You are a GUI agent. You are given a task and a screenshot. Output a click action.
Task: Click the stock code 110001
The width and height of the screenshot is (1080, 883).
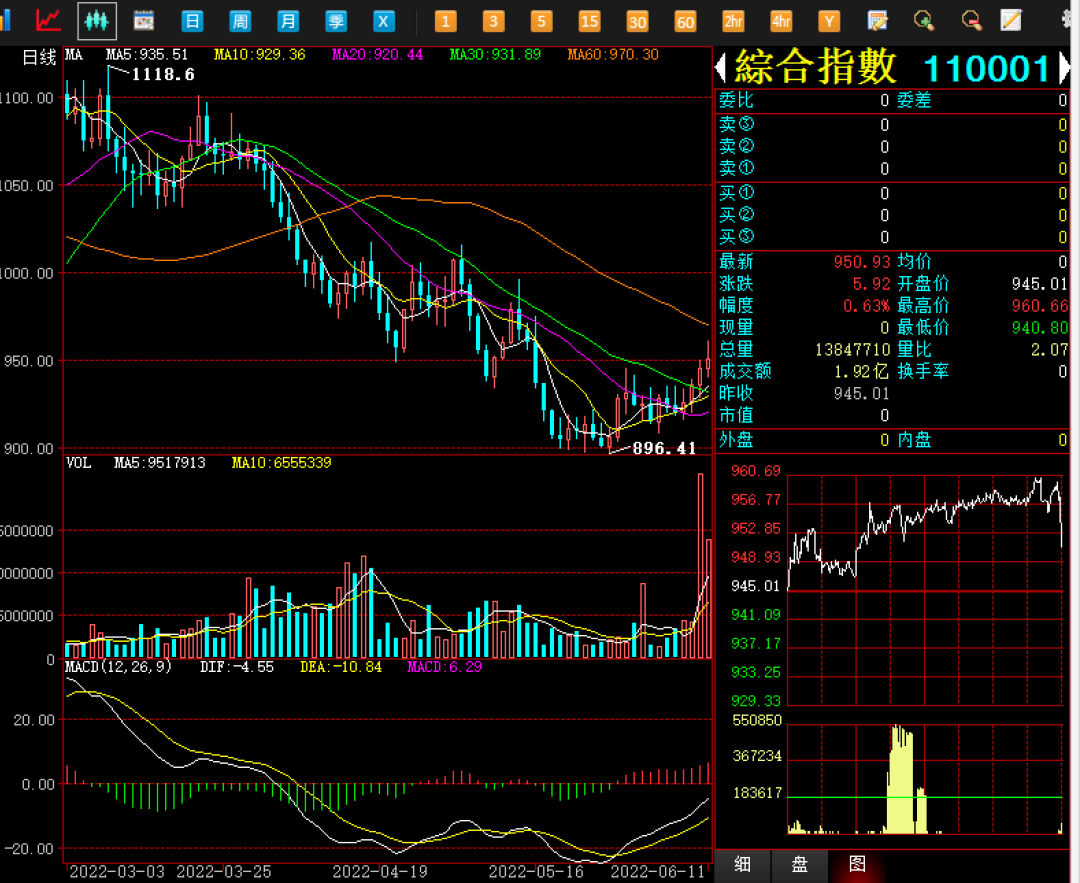click(987, 68)
